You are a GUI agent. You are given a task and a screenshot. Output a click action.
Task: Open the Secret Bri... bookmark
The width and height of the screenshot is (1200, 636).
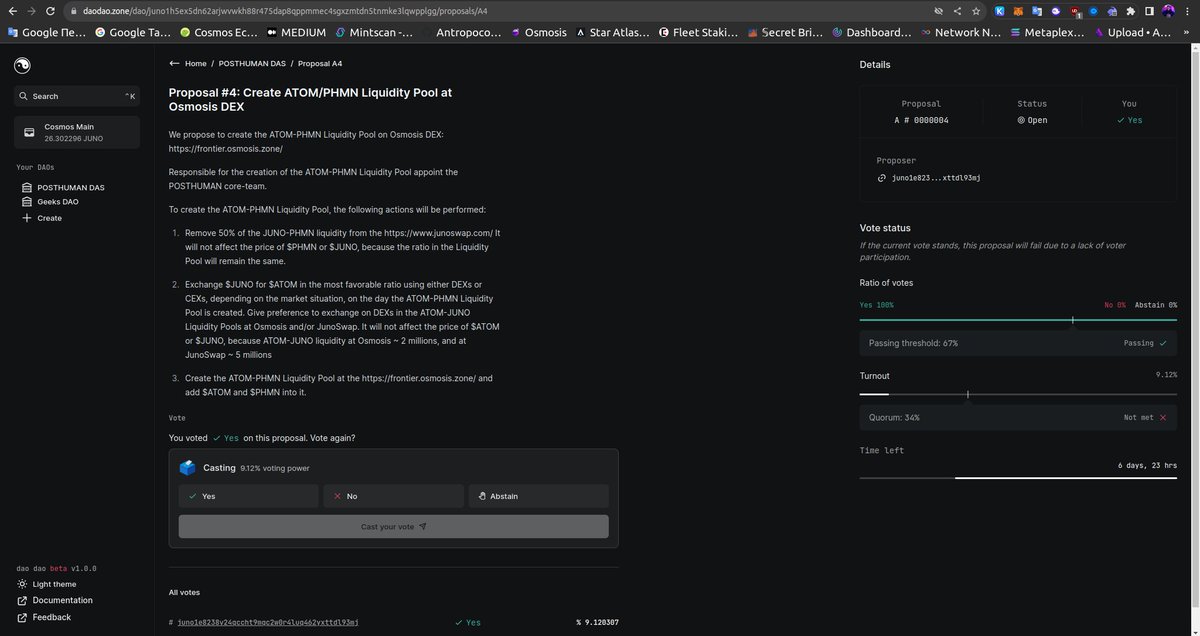(x=785, y=32)
